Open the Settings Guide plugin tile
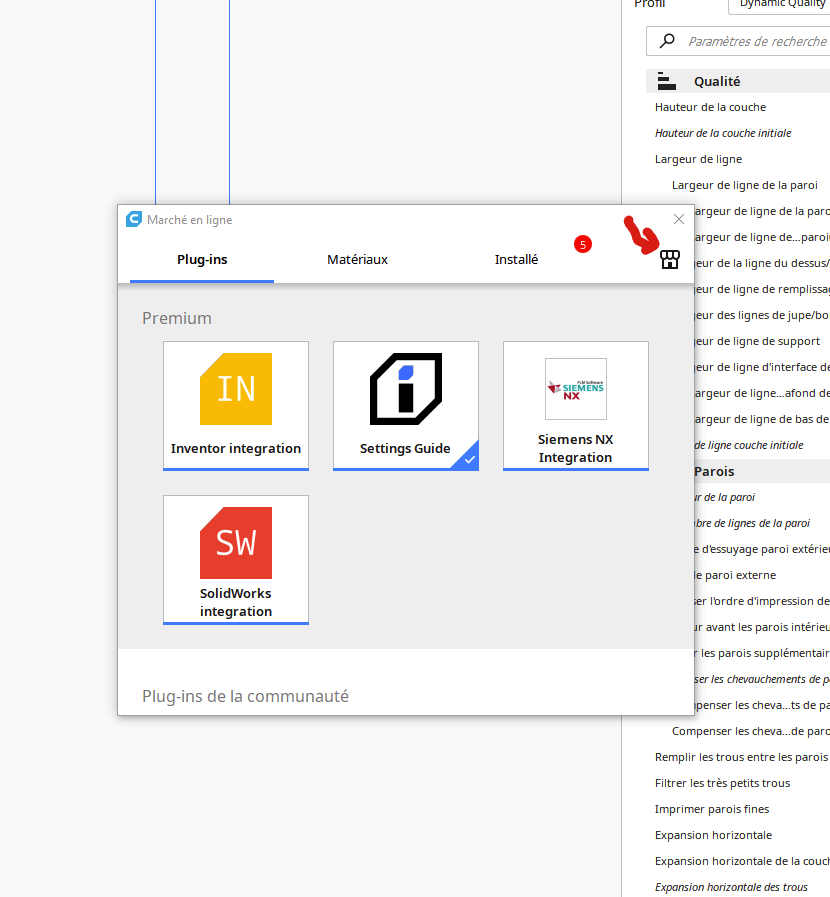830x897 pixels. [x=406, y=406]
